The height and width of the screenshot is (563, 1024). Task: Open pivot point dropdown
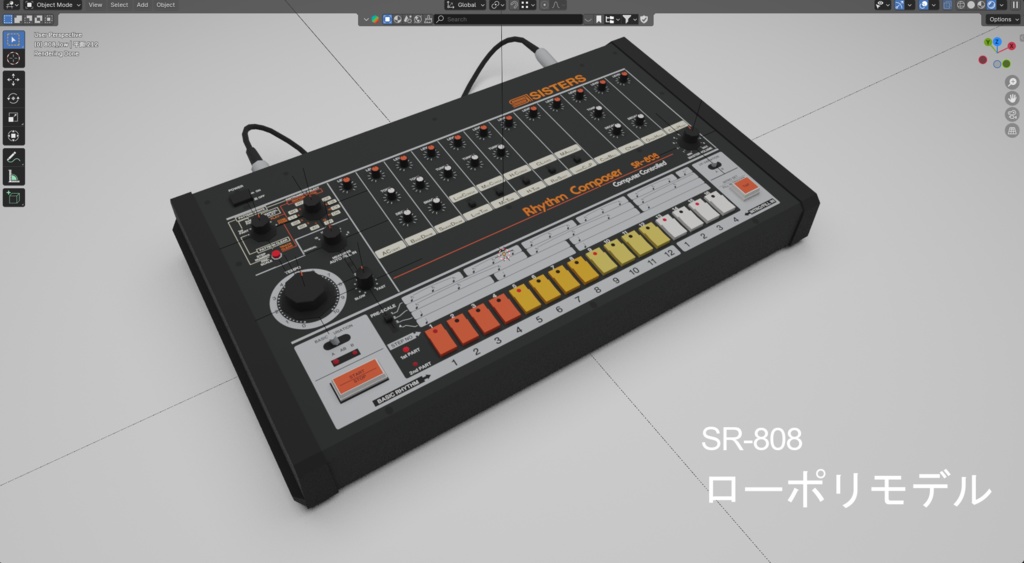click(499, 5)
